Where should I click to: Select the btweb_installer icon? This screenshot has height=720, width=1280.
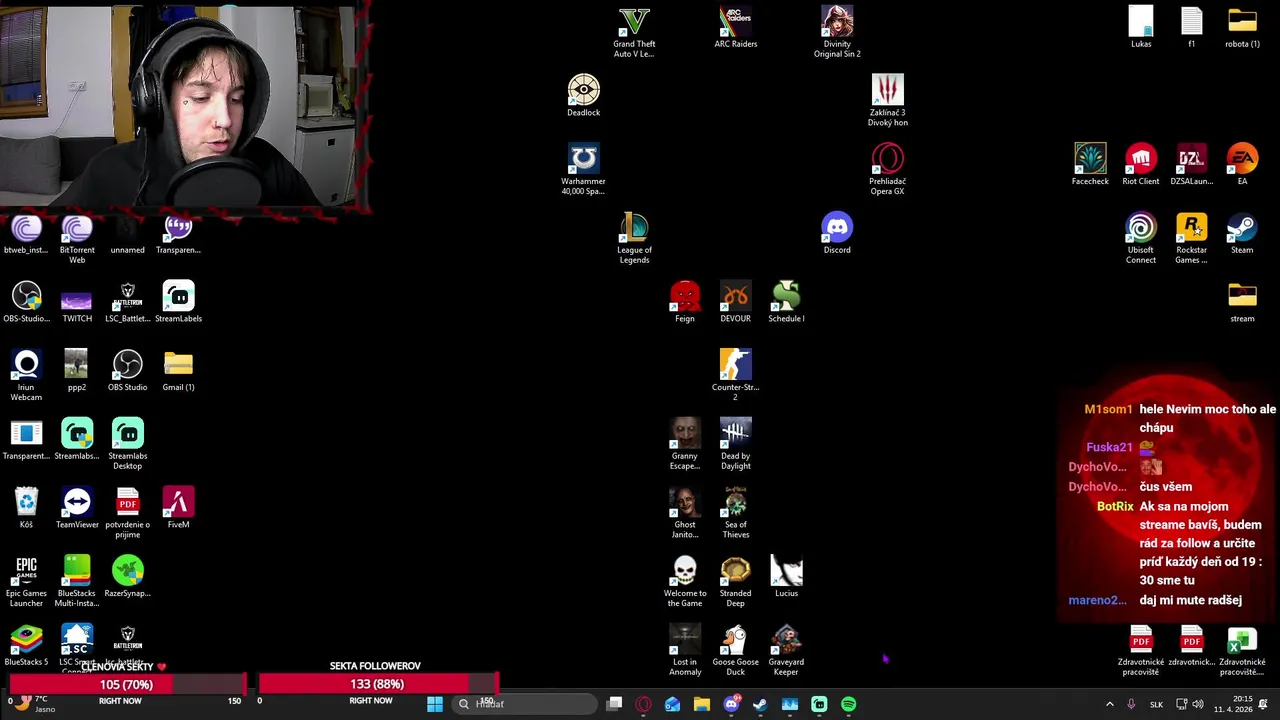[26, 234]
